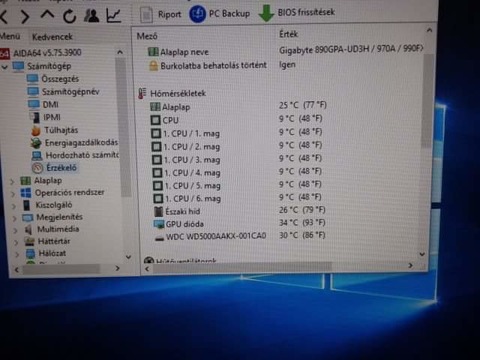
Task: Select the Számítógép tree item
Action: (x=49, y=66)
